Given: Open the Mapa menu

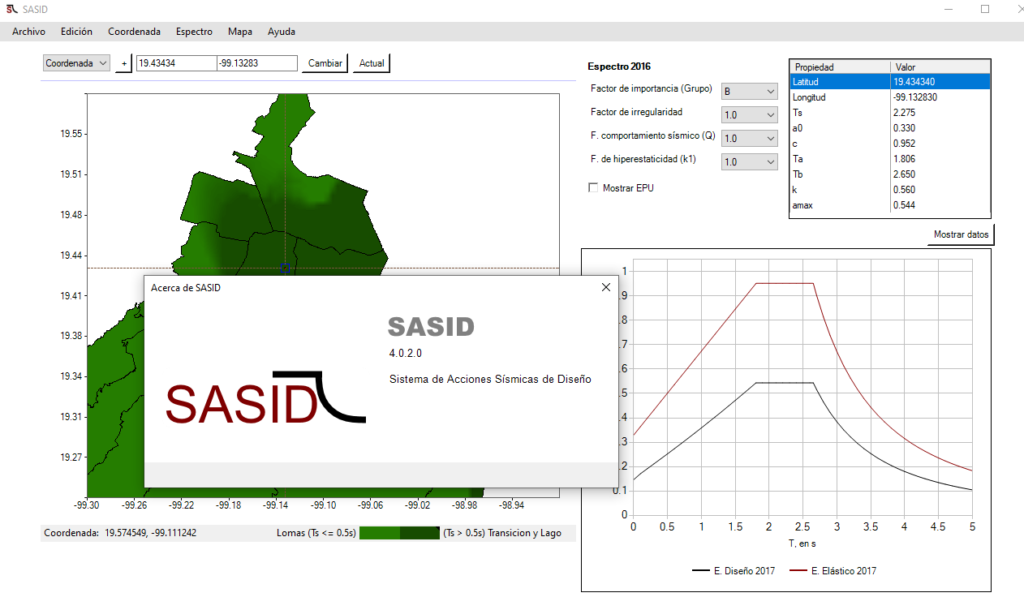Looking at the screenshot, I should tap(240, 31).
